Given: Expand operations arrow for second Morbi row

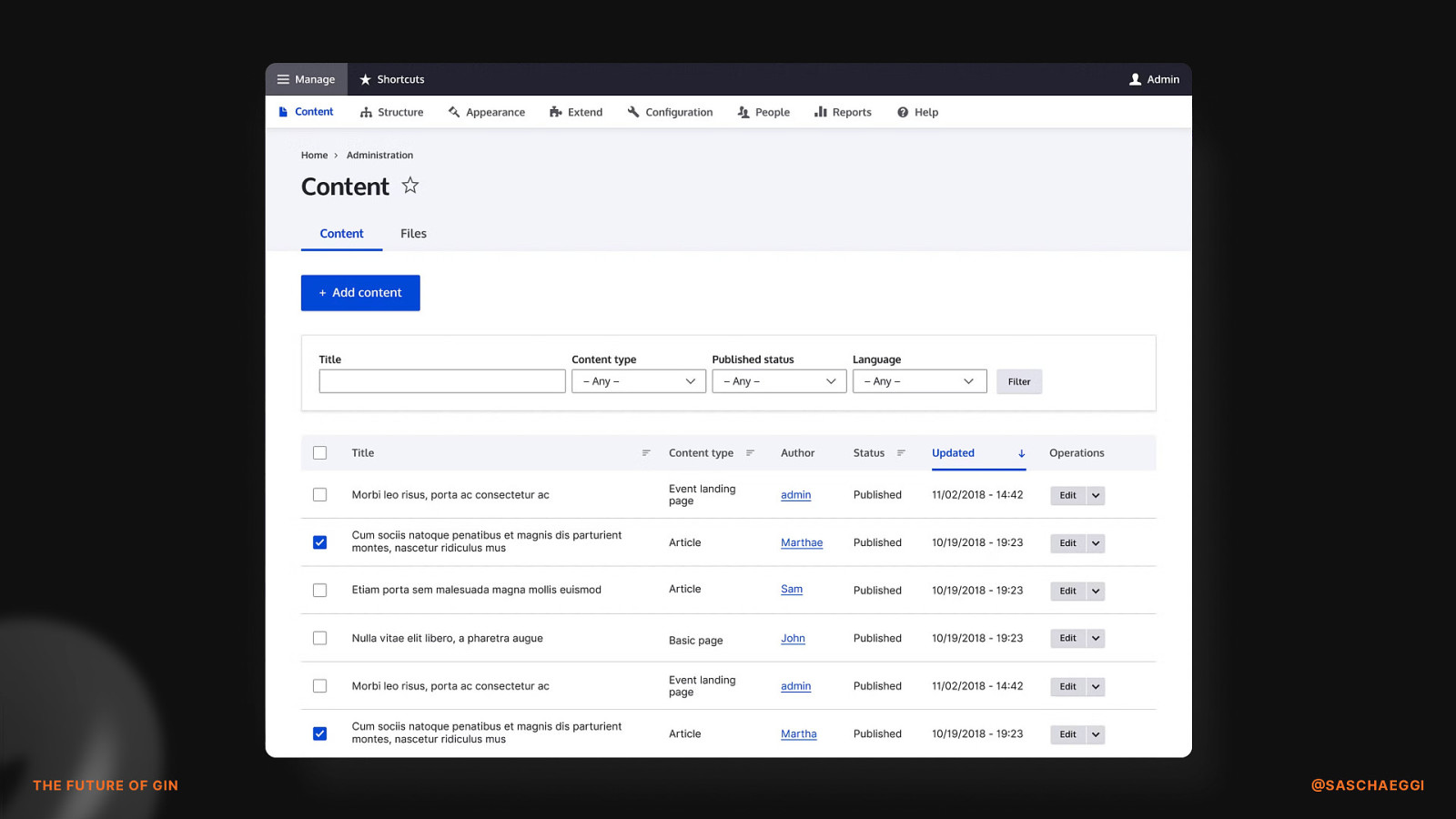Looking at the screenshot, I should point(1096,686).
